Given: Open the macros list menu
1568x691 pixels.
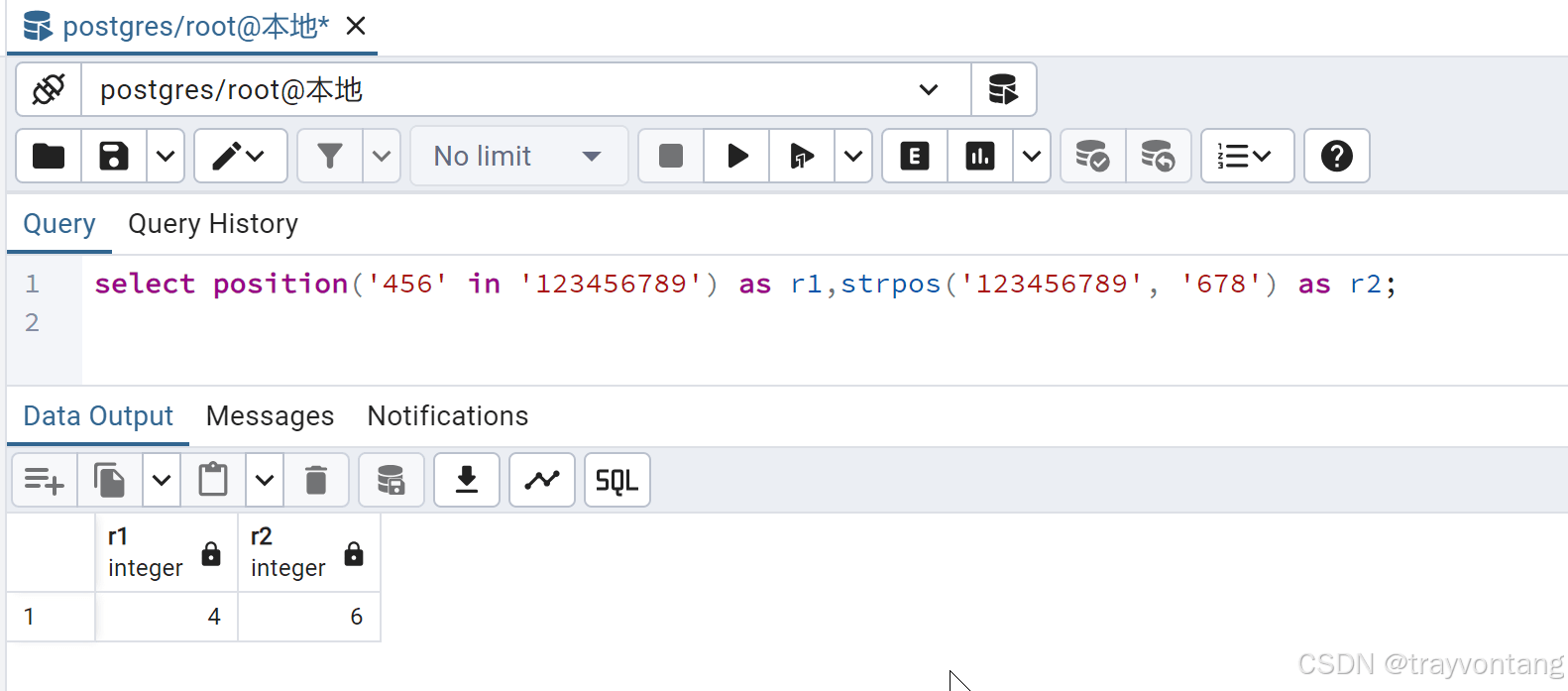Looking at the screenshot, I should [1248, 156].
